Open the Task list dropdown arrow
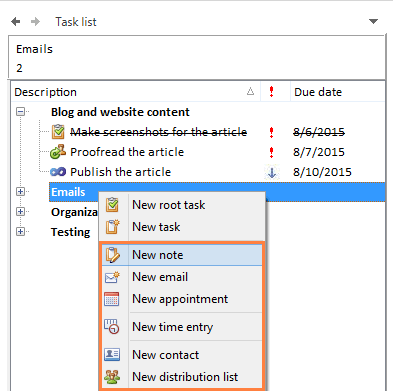 (373, 22)
